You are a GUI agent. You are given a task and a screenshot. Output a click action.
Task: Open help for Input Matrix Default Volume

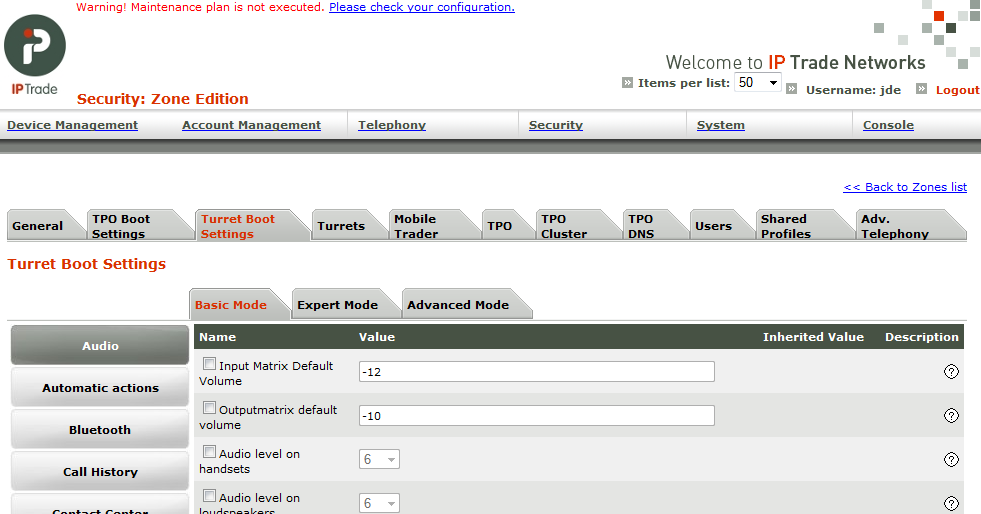point(951,372)
